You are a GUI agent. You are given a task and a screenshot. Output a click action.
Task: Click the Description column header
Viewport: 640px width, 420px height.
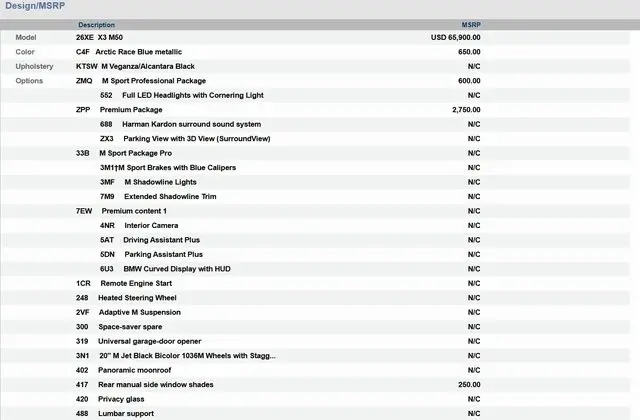[96, 24]
